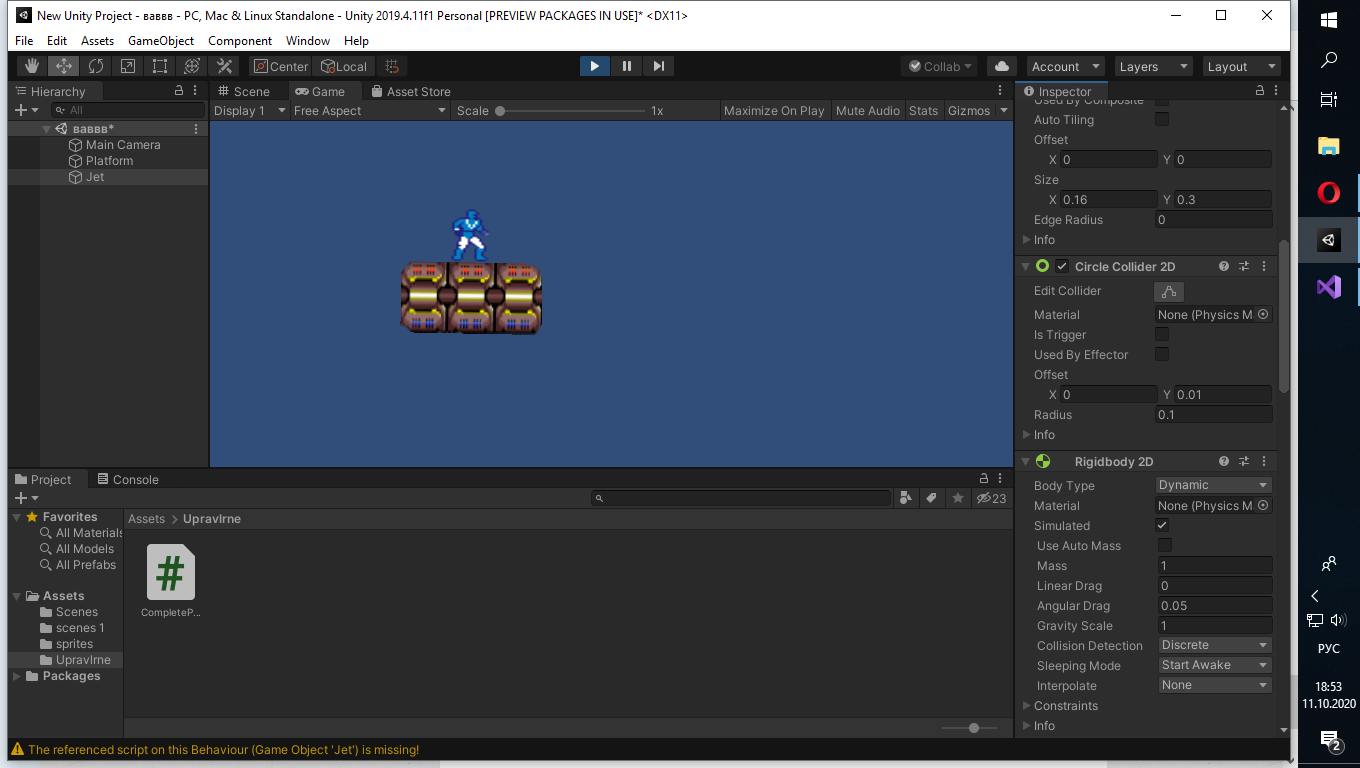Switch to the Scene tab
The image size is (1360, 768).
click(243, 91)
